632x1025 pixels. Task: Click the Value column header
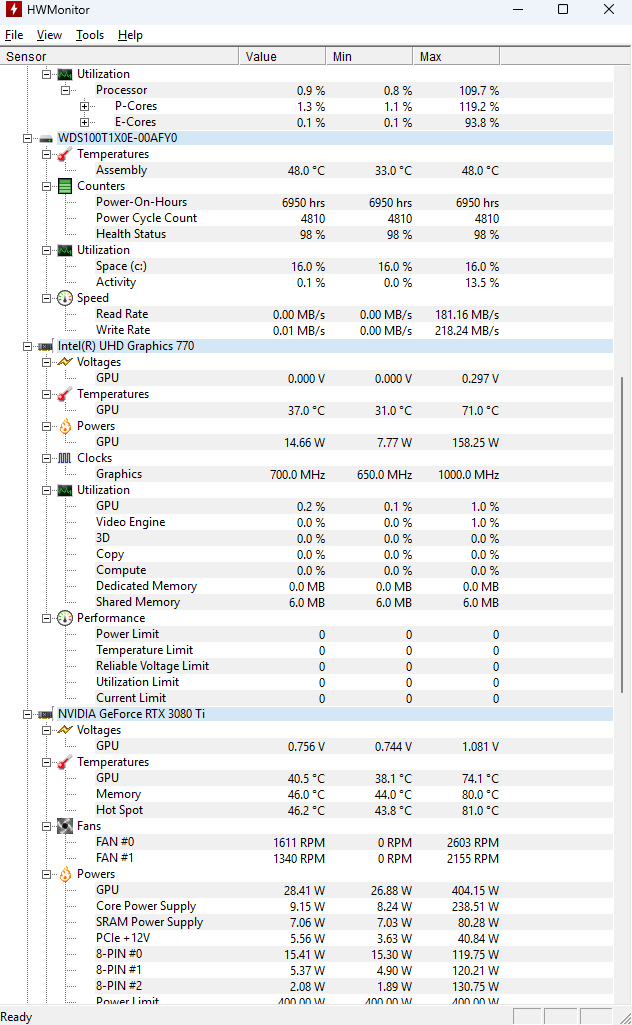pyautogui.click(x=282, y=57)
